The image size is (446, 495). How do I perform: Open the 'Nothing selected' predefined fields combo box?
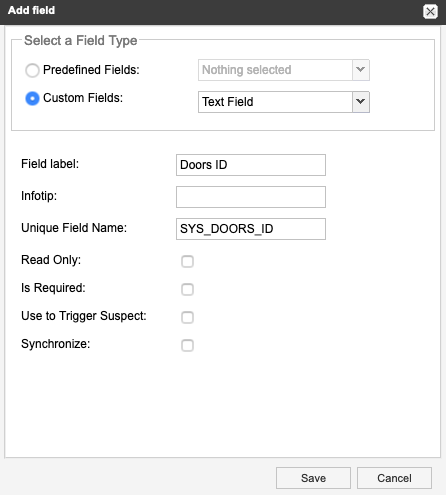[284, 70]
